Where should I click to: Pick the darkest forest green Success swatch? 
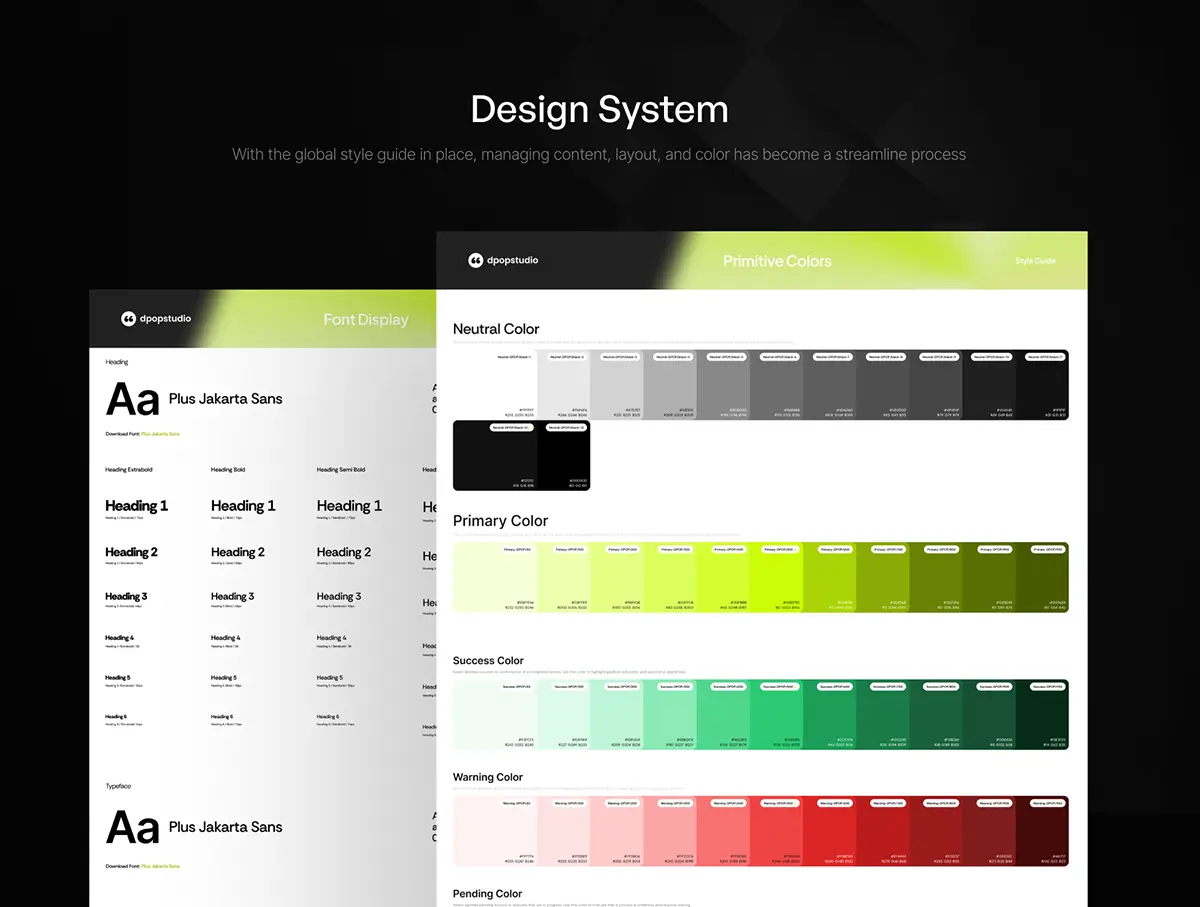[x=1042, y=714]
